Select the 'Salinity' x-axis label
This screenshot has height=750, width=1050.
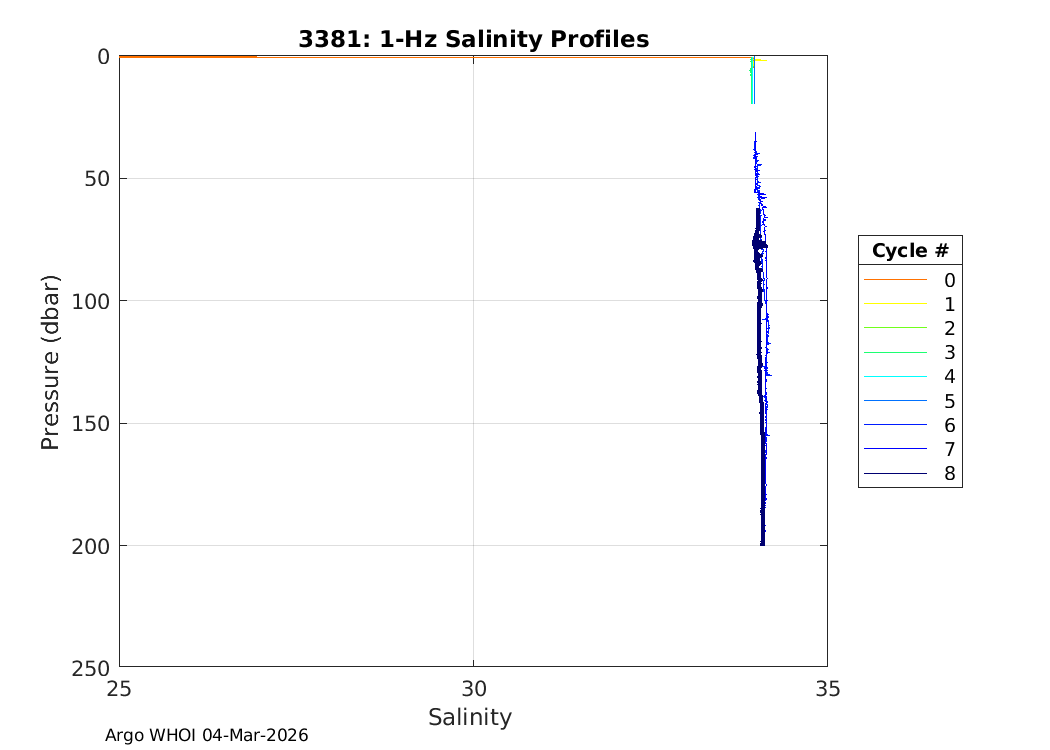tap(470, 717)
